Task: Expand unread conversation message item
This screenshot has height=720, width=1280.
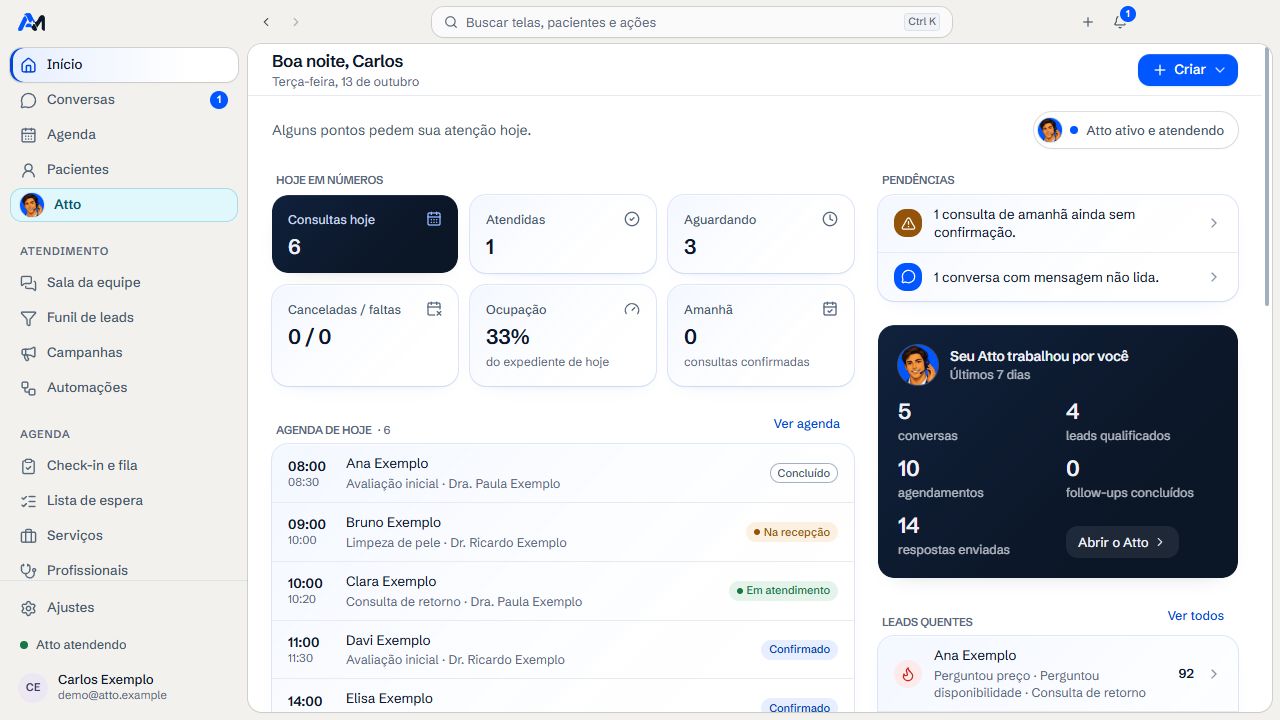Action: tap(1058, 277)
